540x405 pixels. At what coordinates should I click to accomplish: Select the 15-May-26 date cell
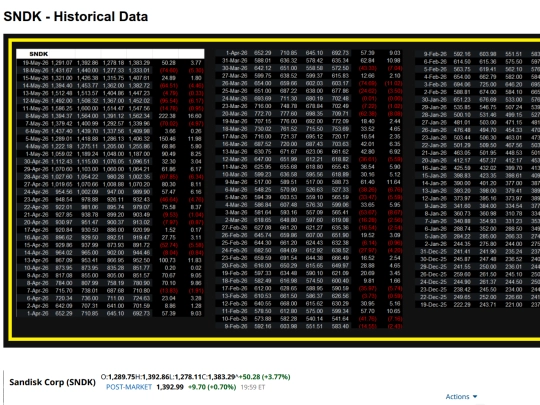[x=35, y=78]
